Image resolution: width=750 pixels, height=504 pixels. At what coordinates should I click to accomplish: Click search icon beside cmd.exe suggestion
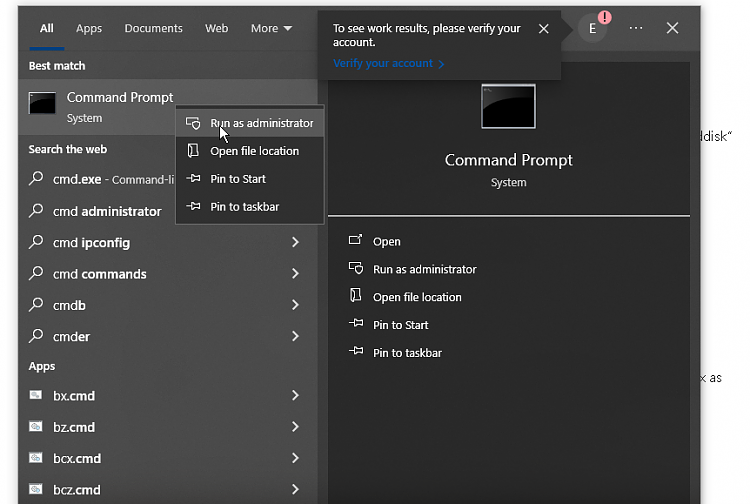[x=36, y=178]
